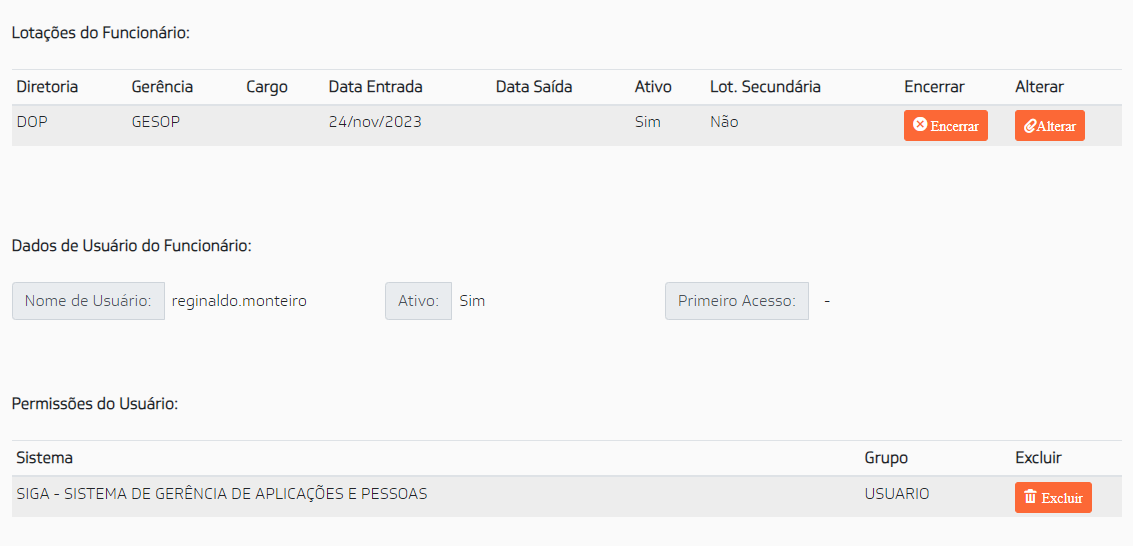Select the SIGA system row text
Viewport: 1133px width, 546px height.
coord(222,494)
